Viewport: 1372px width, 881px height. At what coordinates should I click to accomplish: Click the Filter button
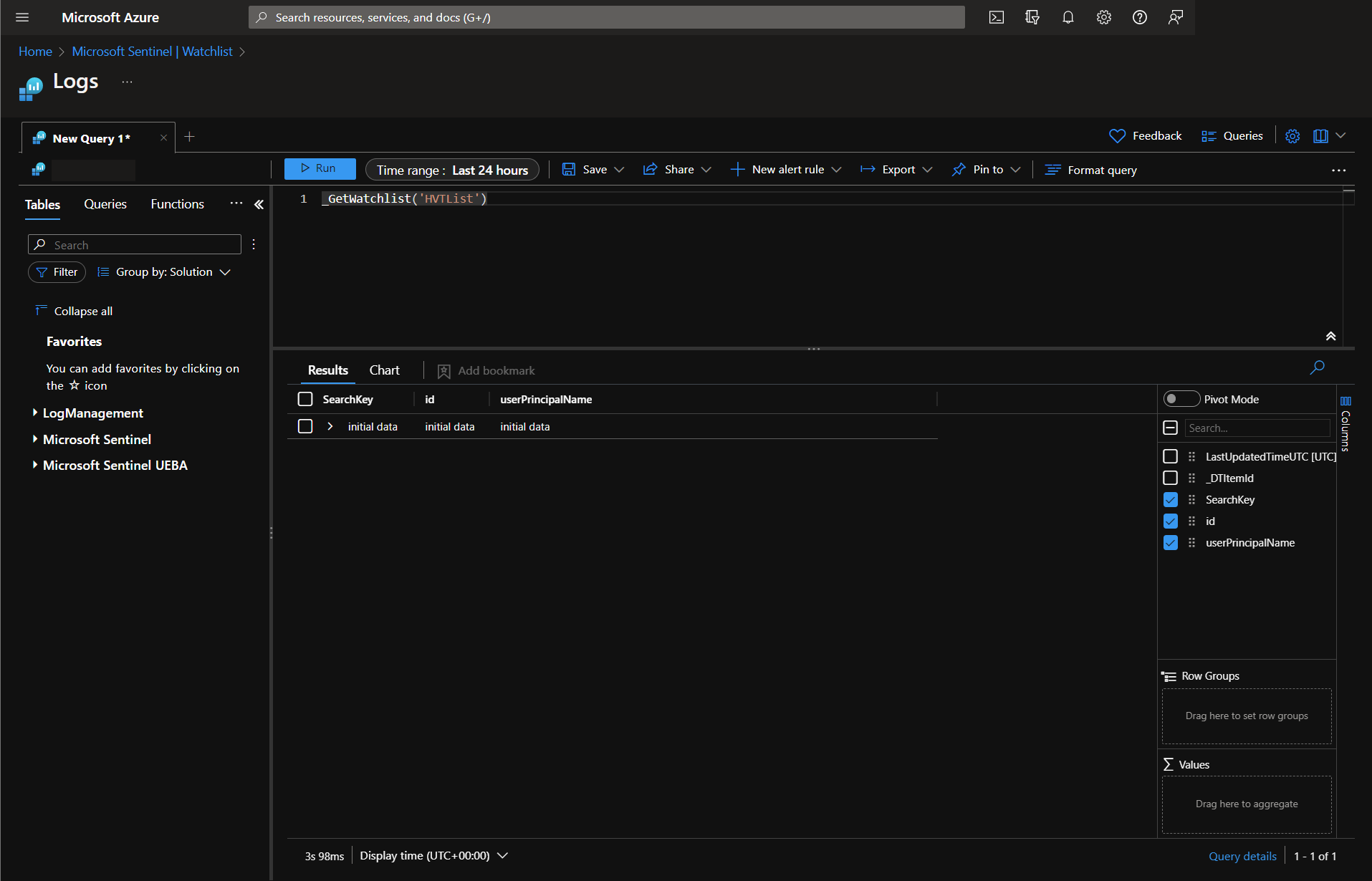coord(57,272)
